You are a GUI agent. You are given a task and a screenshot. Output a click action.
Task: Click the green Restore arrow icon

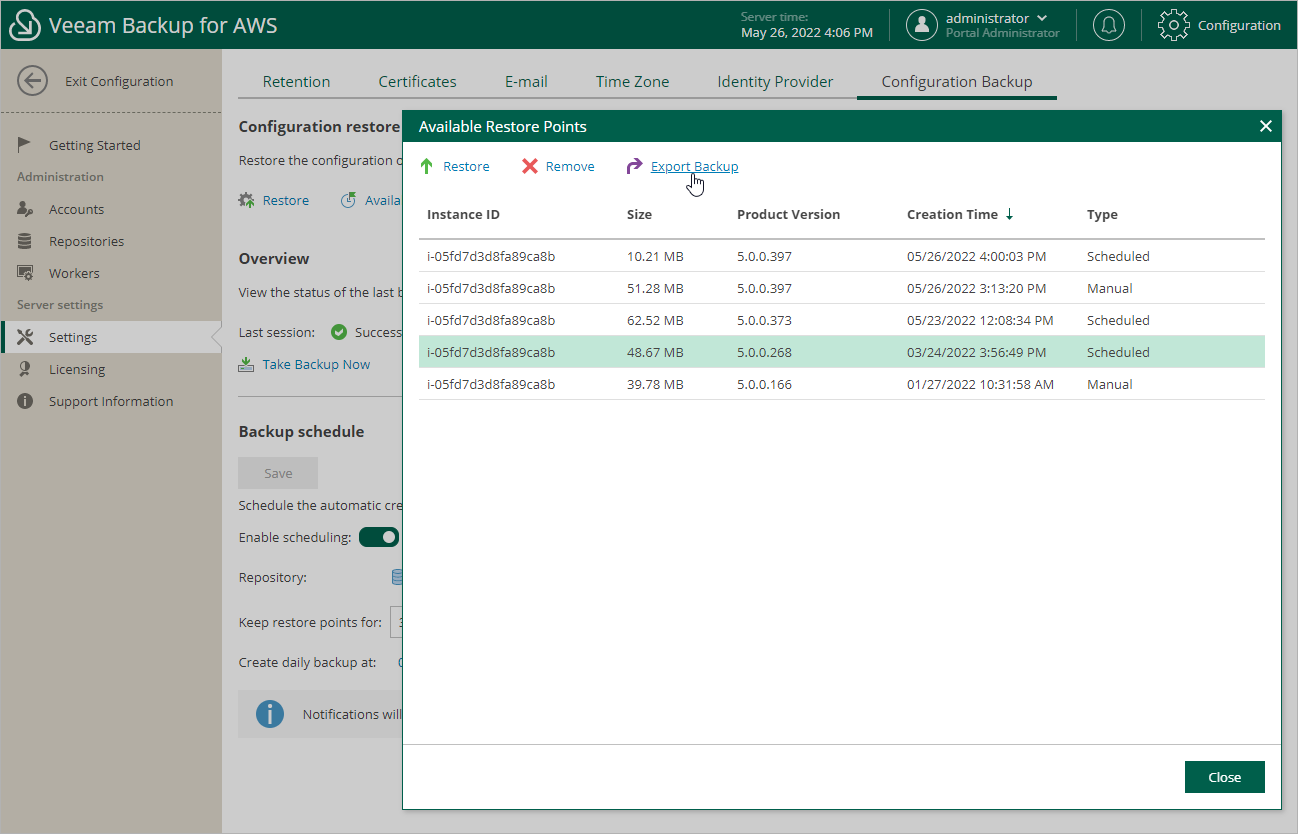pyautogui.click(x=427, y=167)
